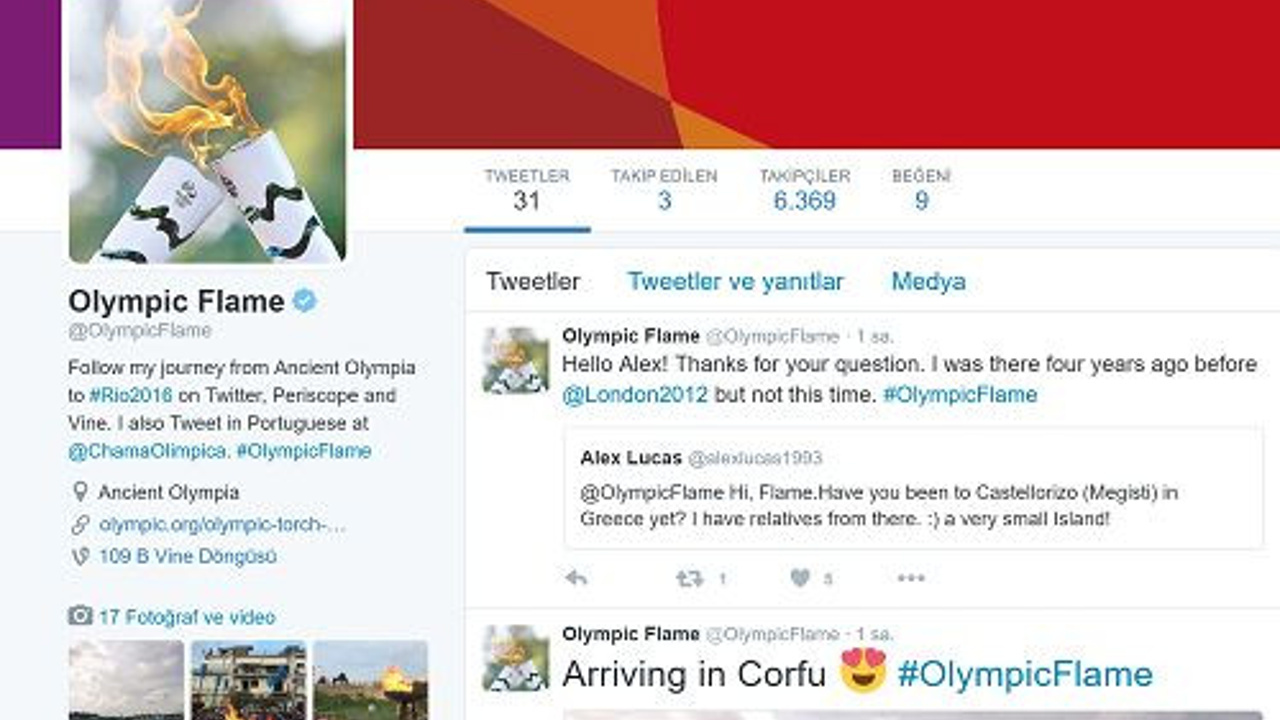The width and height of the screenshot is (1280, 720).
Task: Click the verified badge next to Olympic Flame
Action: tap(305, 300)
